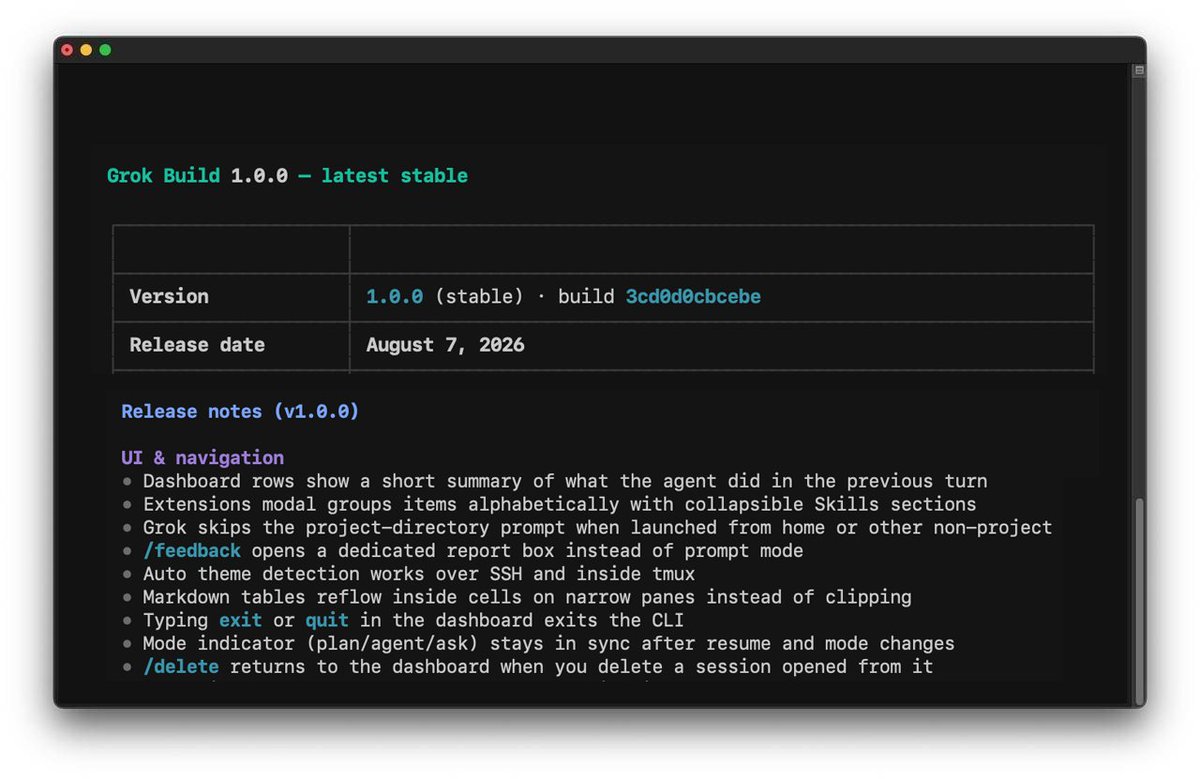Viewport: 1200px width, 779px height.
Task: Click the highlighted word quit
Action: point(327,620)
